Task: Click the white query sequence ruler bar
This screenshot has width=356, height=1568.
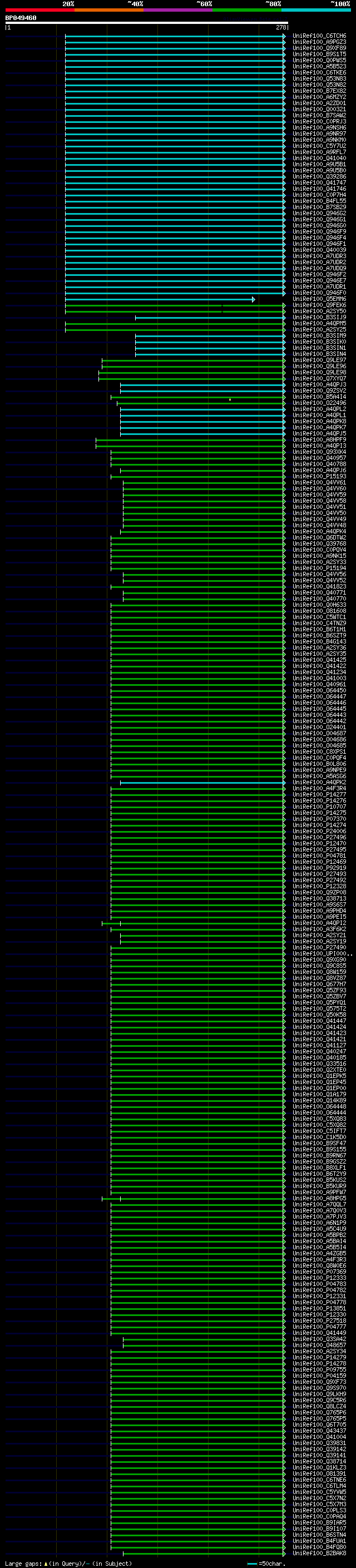Action: click(147, 22)
